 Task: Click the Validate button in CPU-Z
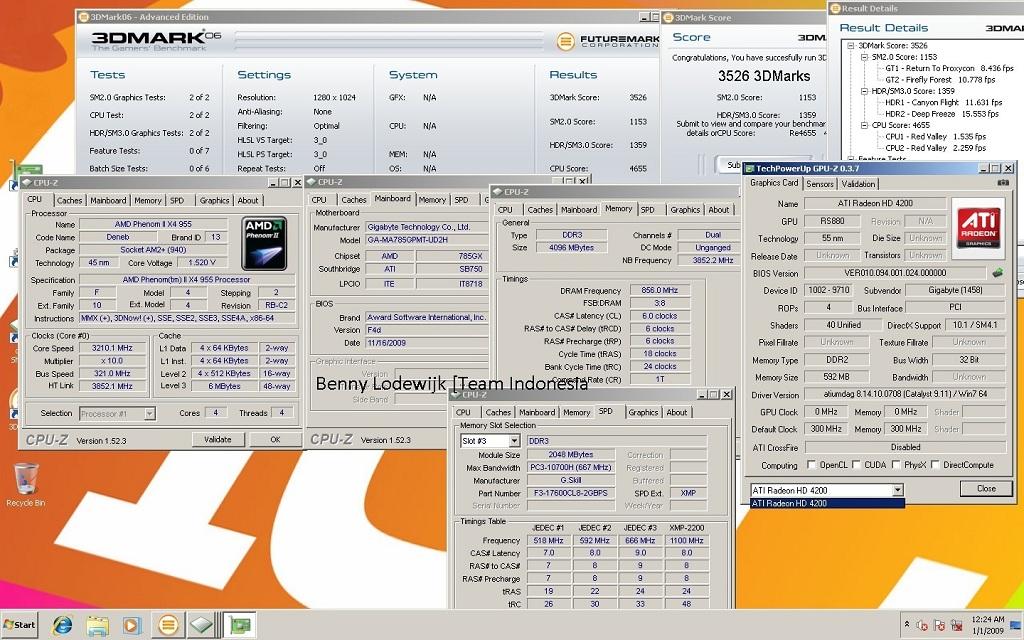point(217,440)
